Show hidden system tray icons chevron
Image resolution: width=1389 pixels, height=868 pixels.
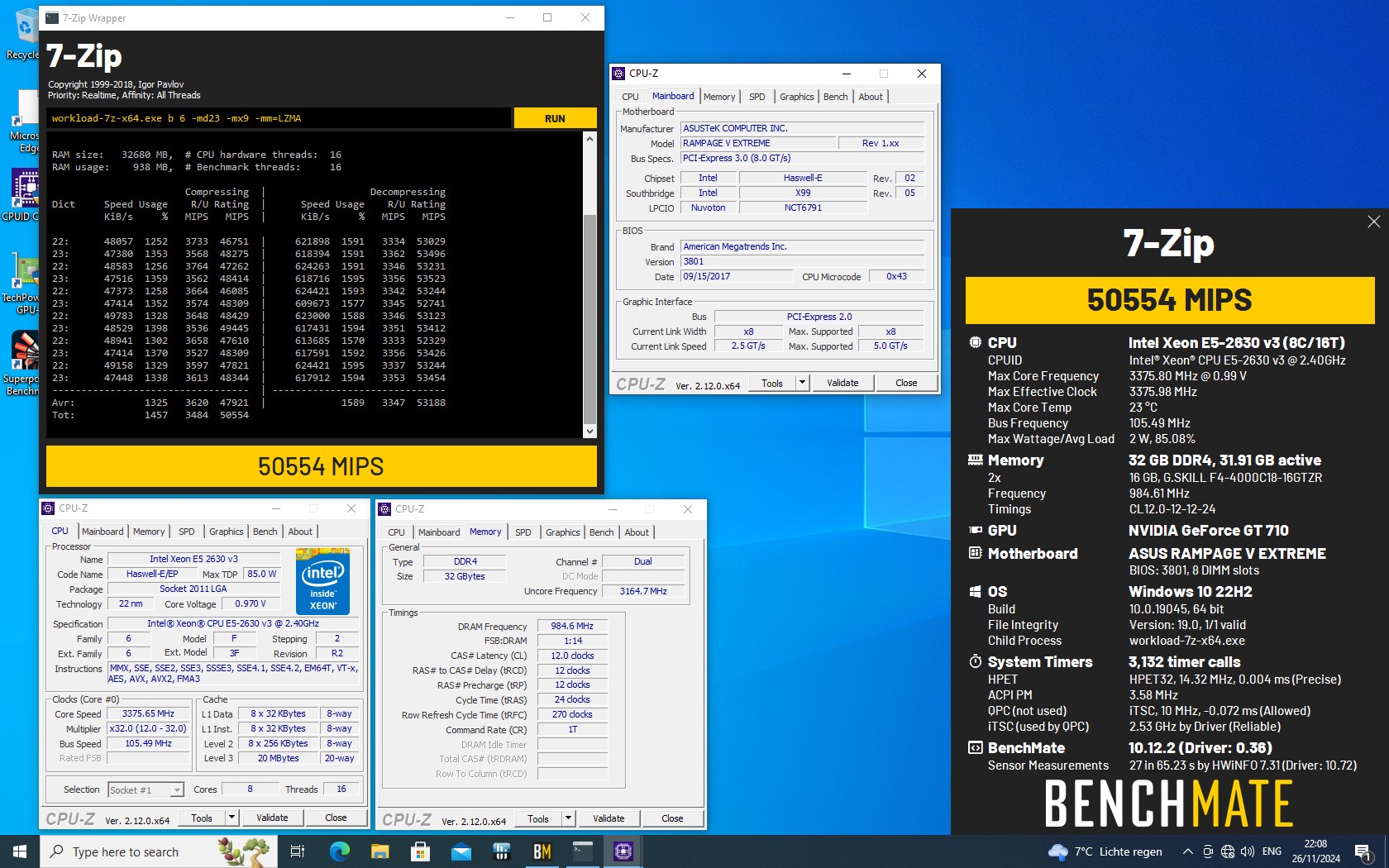(x=1188, y=851)
